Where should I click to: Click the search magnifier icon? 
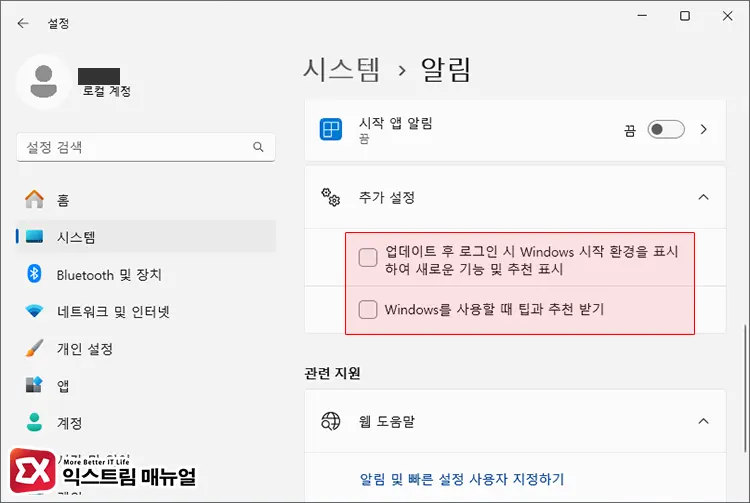[258, 147]
